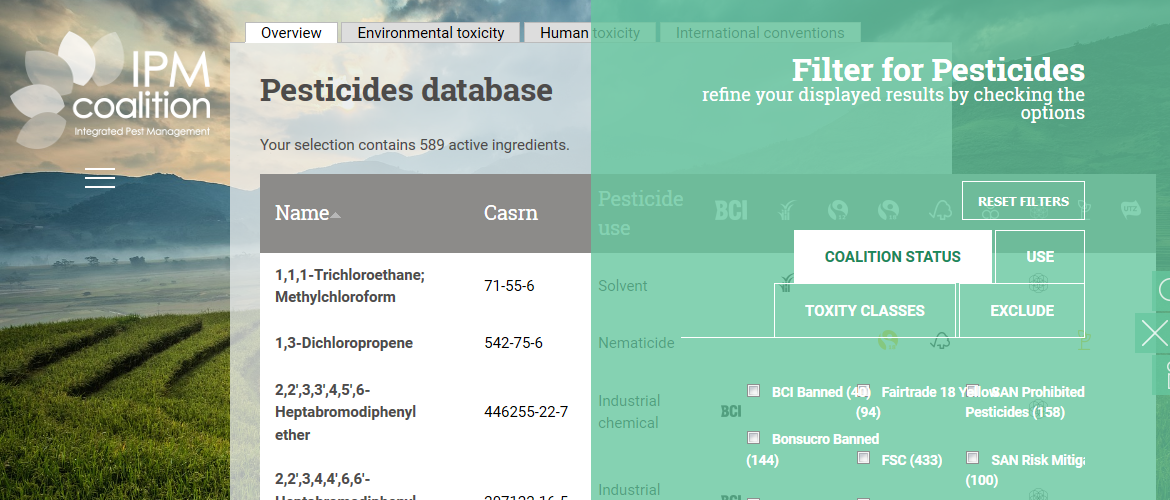Click the Name column header
This screenshot has height=500, width=1170.
click(302, 213)
